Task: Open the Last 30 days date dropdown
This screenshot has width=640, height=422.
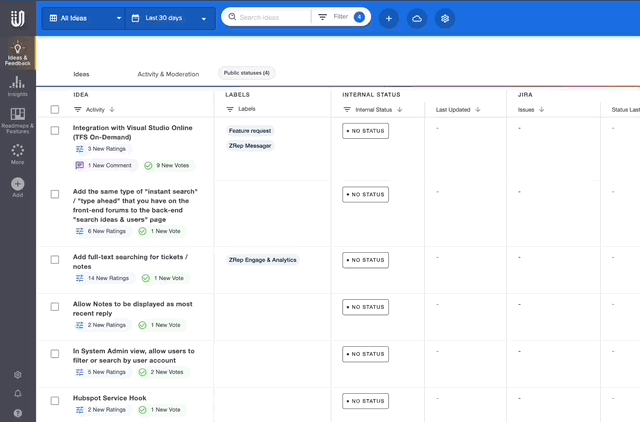Action: [x=170, y=18]
